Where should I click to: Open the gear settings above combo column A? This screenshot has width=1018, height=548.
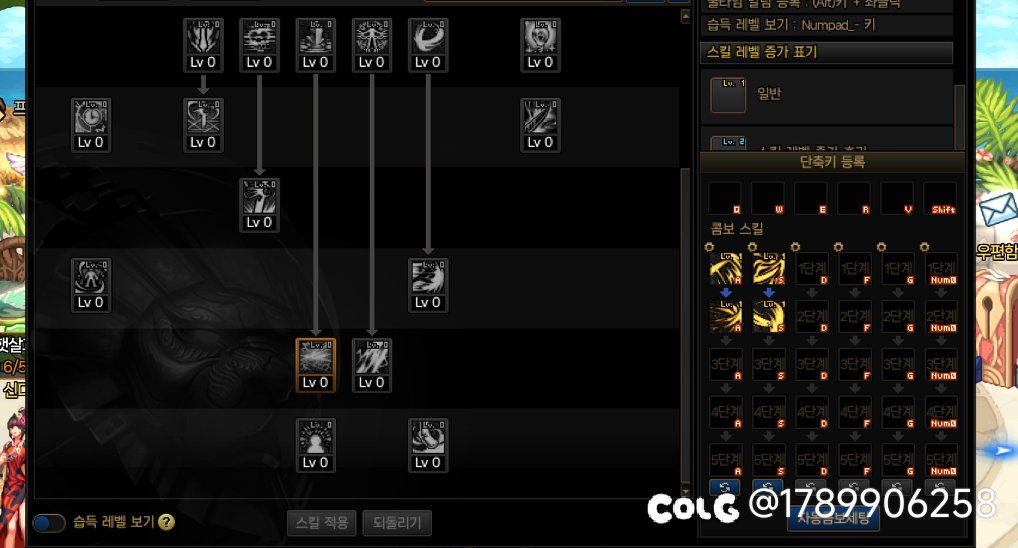point(709,247)
